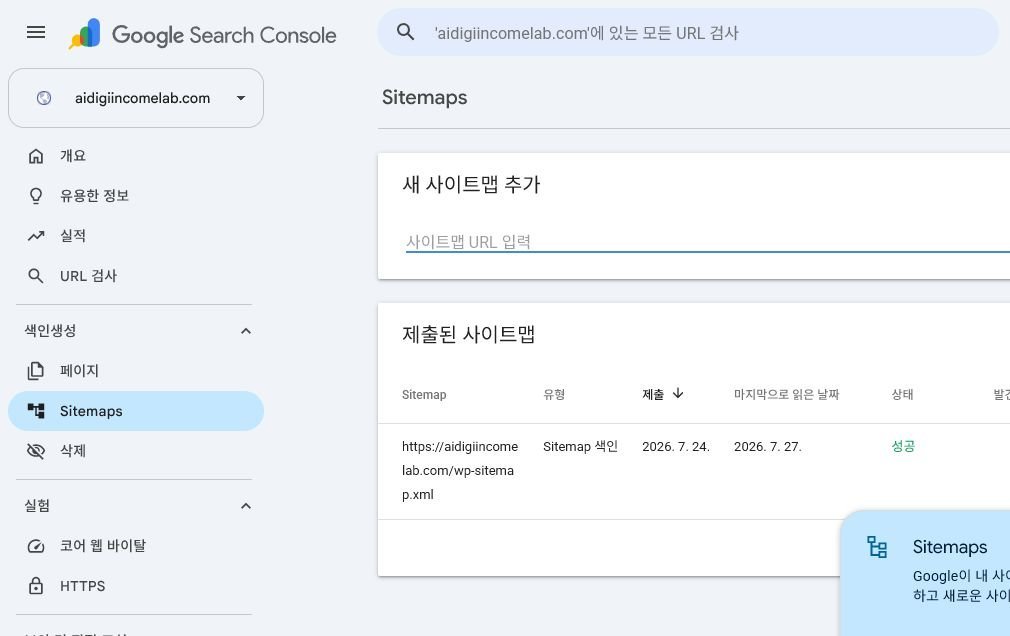This screenshot has width=1010, height=636.
Task: Click the 2026. 7. 24. submitted date
Action: pos(676,447)
